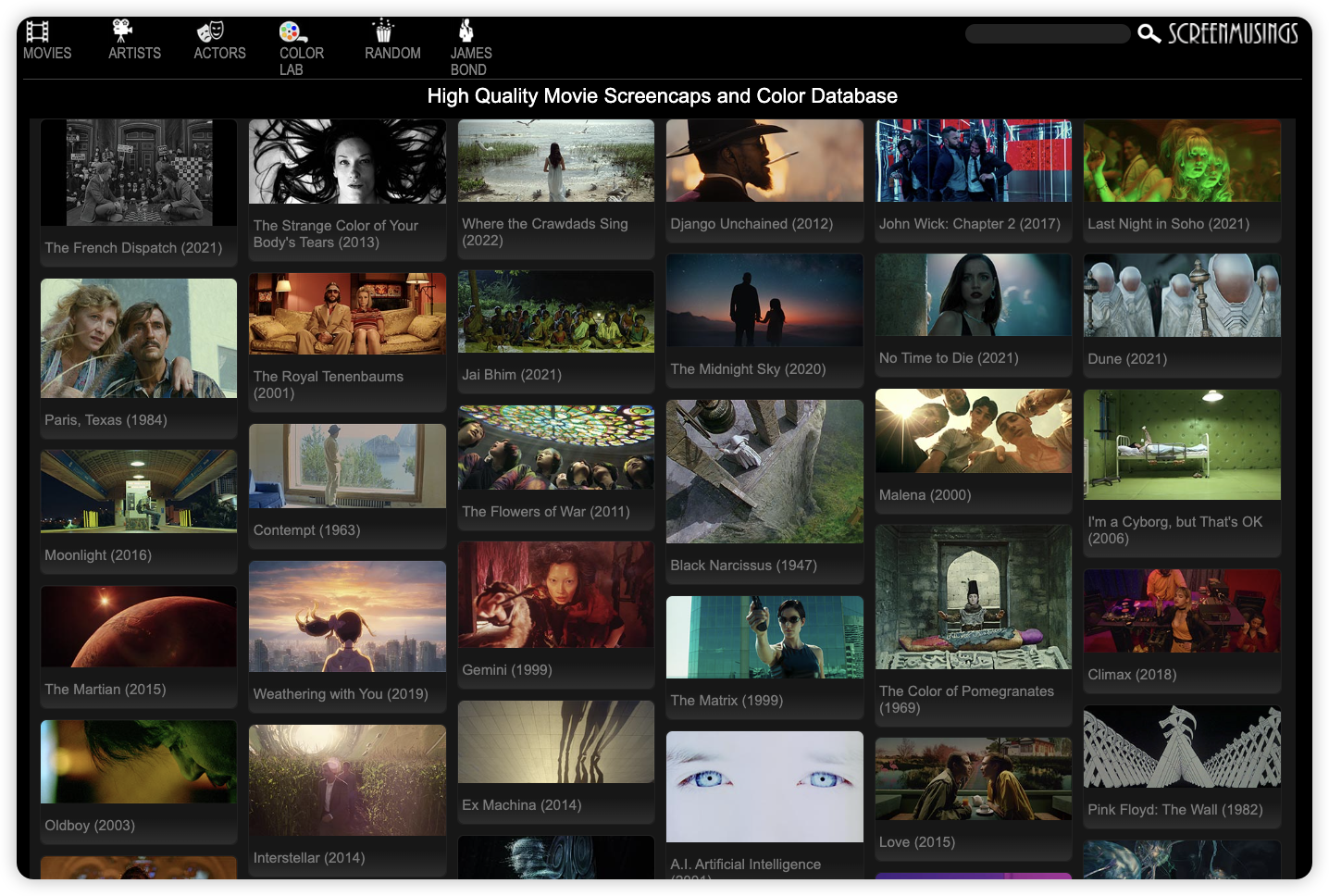This screenshot has height=896, width=1329.
Task: Open I'm a Cyborg, but That's OK thumbnail
Action: [x=1182, y=445]
